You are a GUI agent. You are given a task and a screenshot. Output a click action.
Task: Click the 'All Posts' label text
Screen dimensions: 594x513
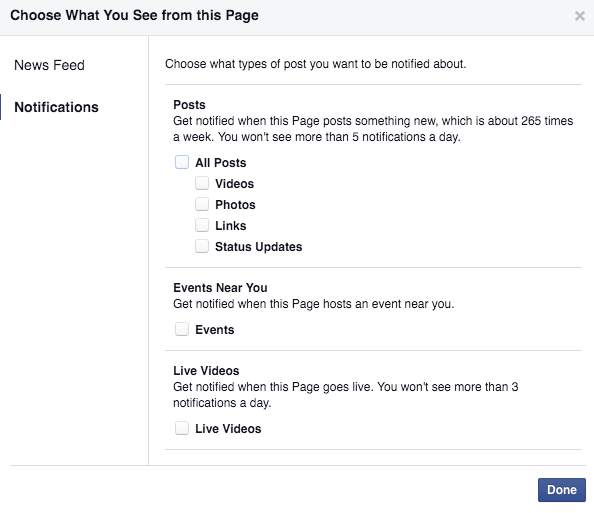[221, 163]
